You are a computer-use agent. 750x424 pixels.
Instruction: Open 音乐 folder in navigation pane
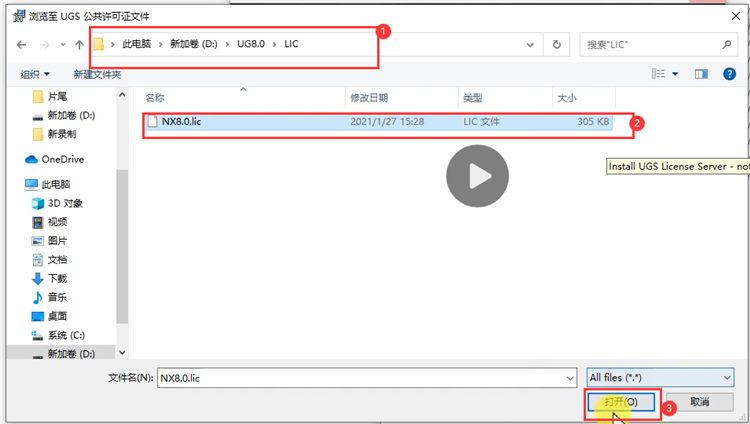point(57,297)
